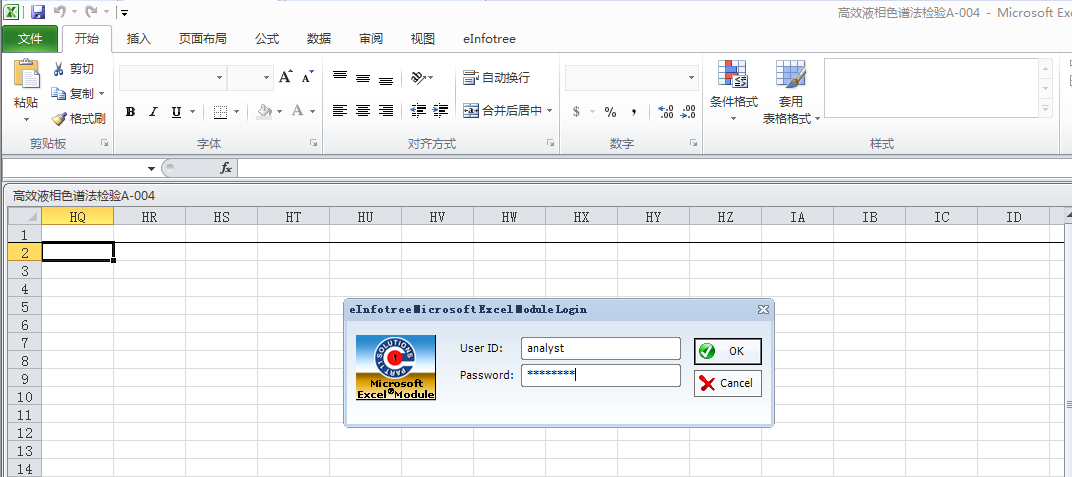Switch to the eInfotree ribbon tab
Screen dimensions: 1072x477
coord(489,39)
